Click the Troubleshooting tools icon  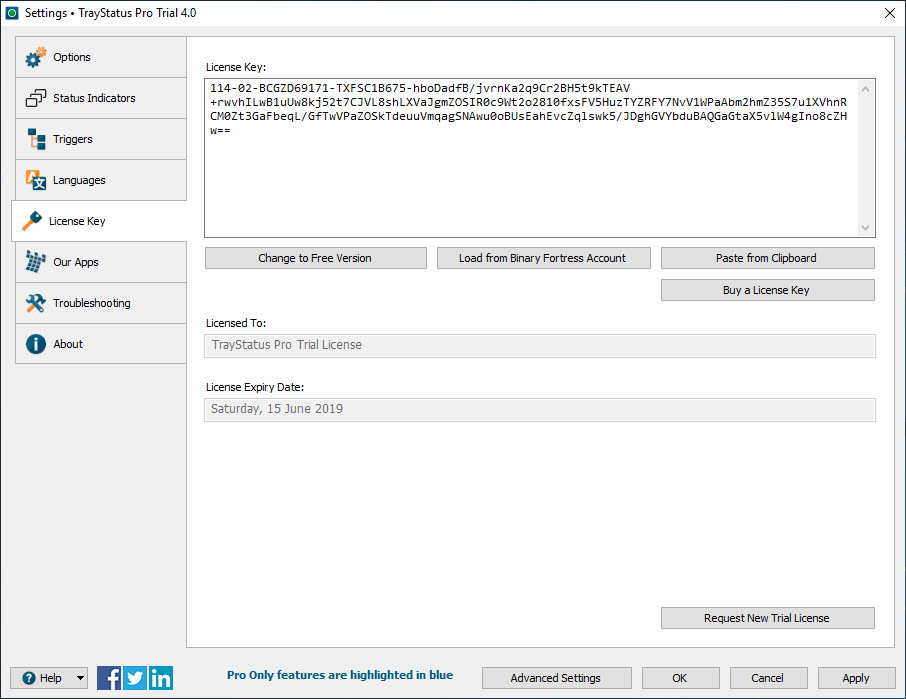[x=36, y=303]
